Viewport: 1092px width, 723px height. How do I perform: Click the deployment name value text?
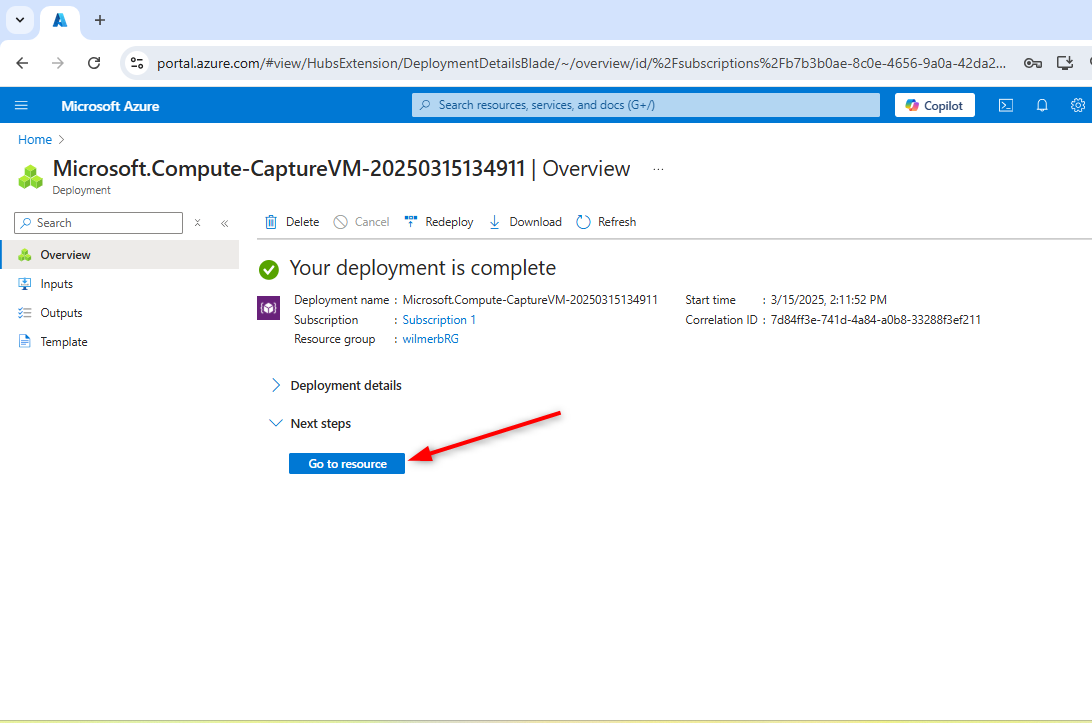[x=530, y=300]
